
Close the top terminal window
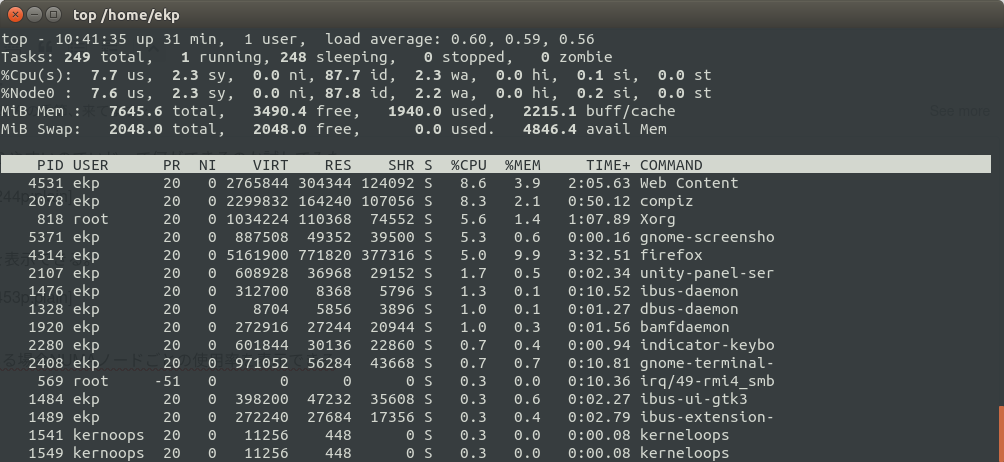(16, 13)
